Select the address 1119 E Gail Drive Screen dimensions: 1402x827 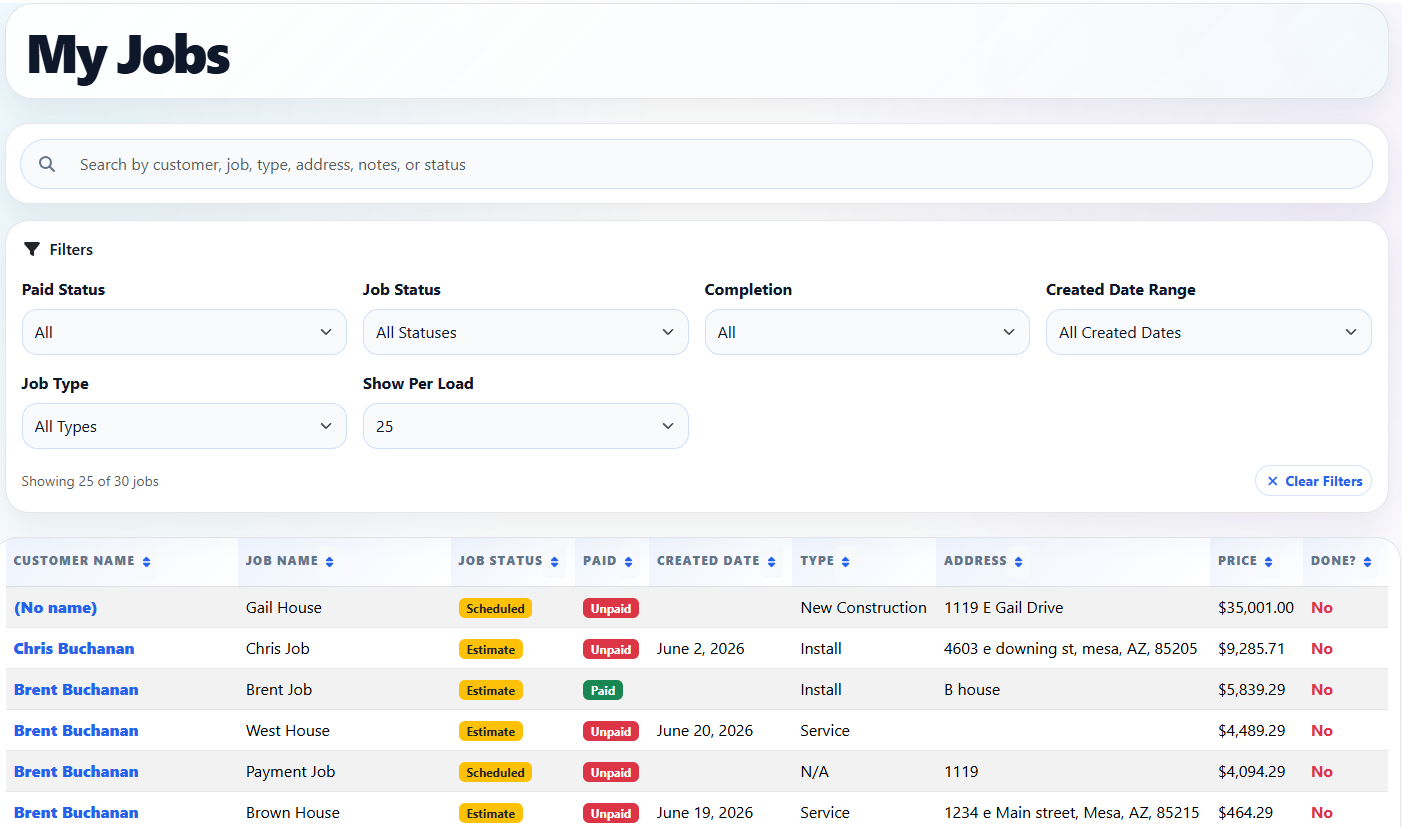[x=1004, y=608]
